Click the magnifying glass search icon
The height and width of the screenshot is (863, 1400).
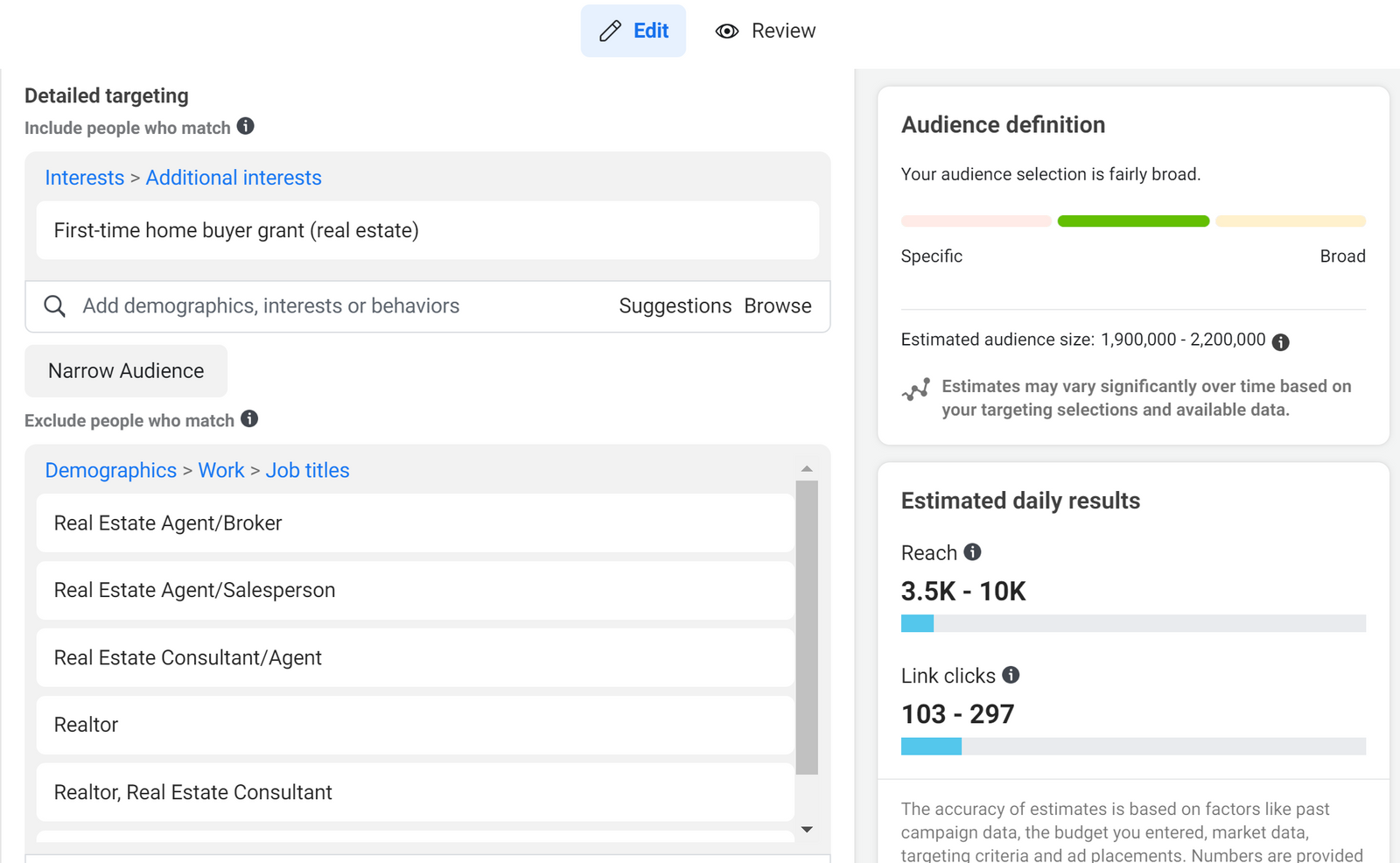point(54,306)
